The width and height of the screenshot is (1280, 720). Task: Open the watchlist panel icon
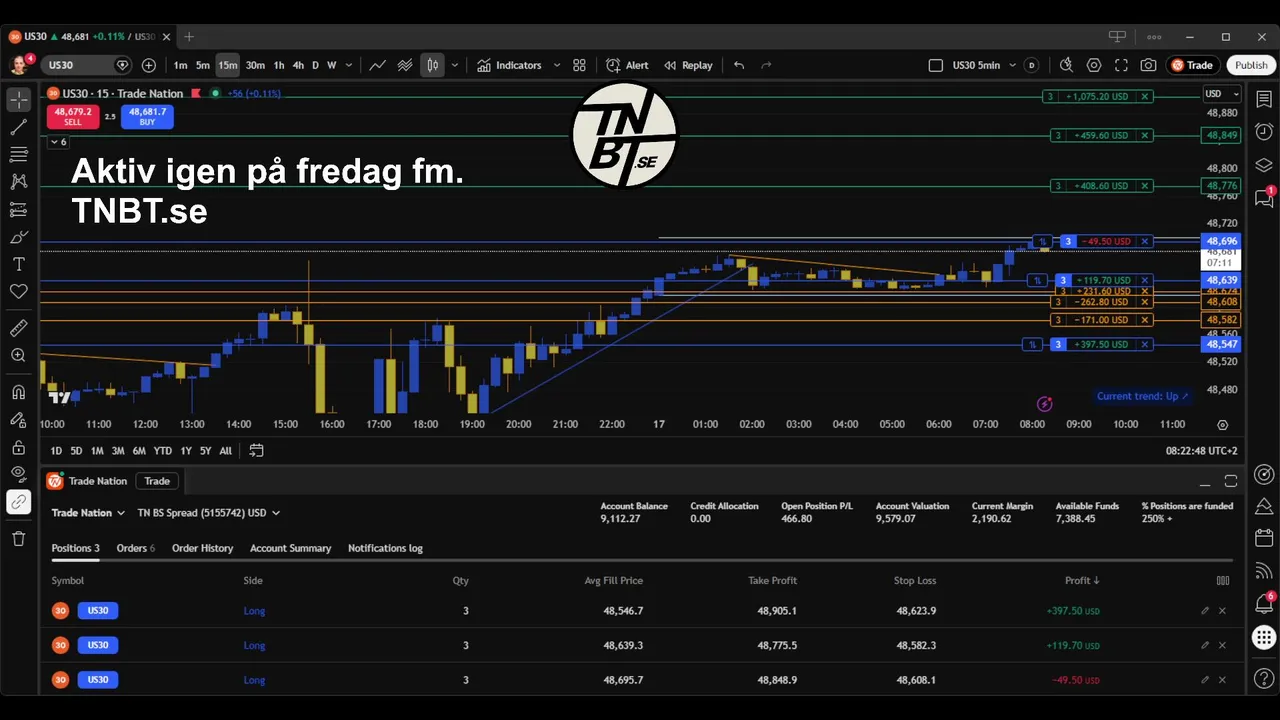1264,100
